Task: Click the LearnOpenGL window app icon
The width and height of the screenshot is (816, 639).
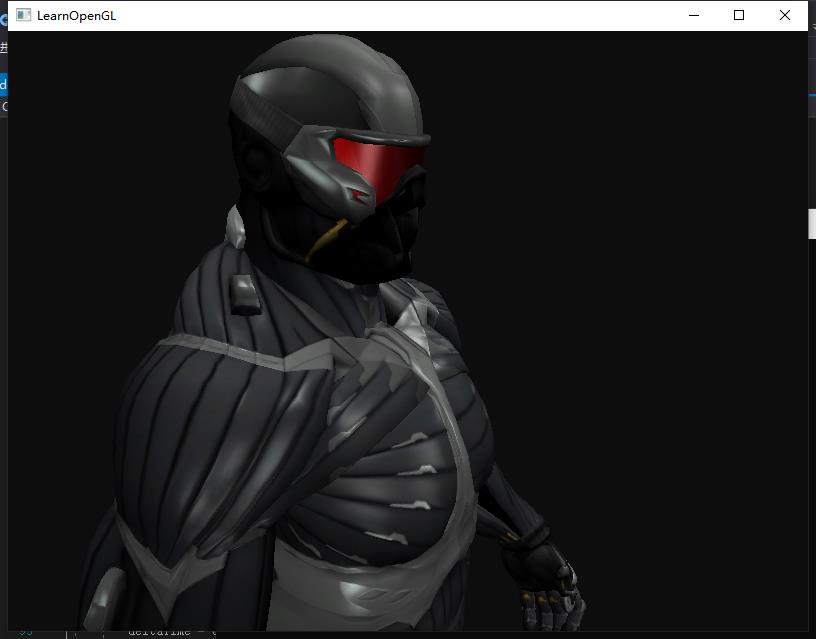Action: point(23,15)
